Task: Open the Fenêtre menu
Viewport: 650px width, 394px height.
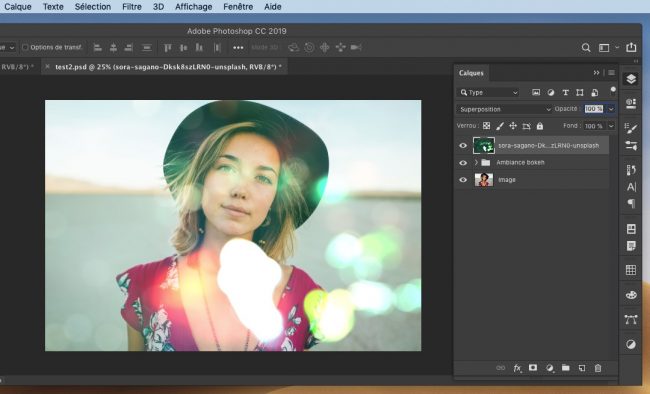Action: [238, 7]
